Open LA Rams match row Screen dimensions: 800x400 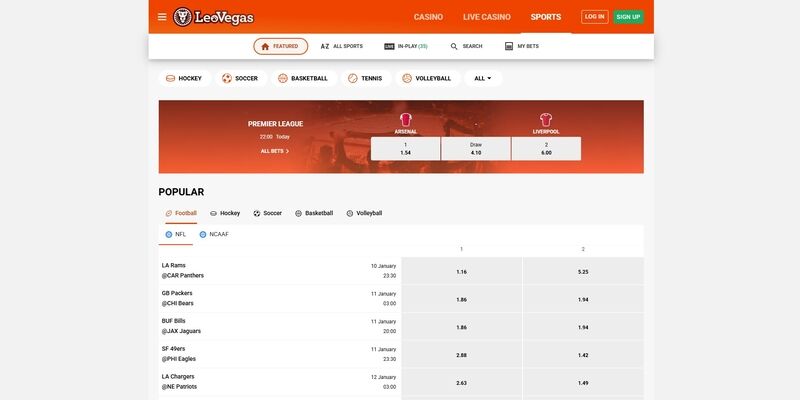280,271
